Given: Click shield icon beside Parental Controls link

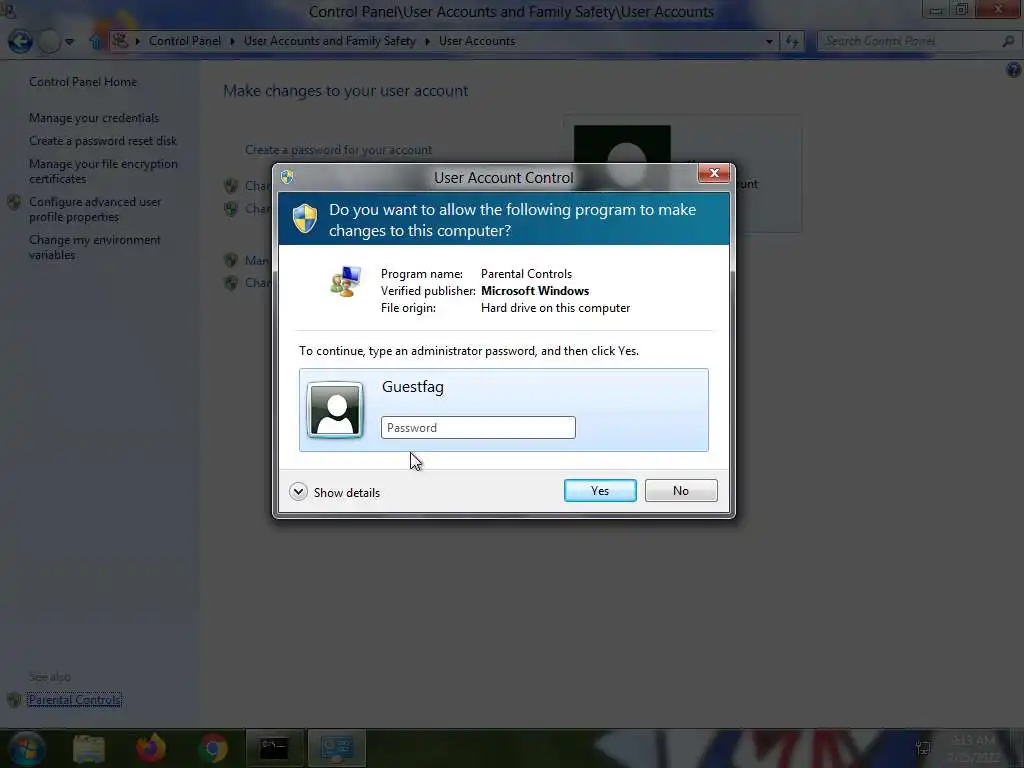Looking at the screenshot, I should (x=14, y=700).
